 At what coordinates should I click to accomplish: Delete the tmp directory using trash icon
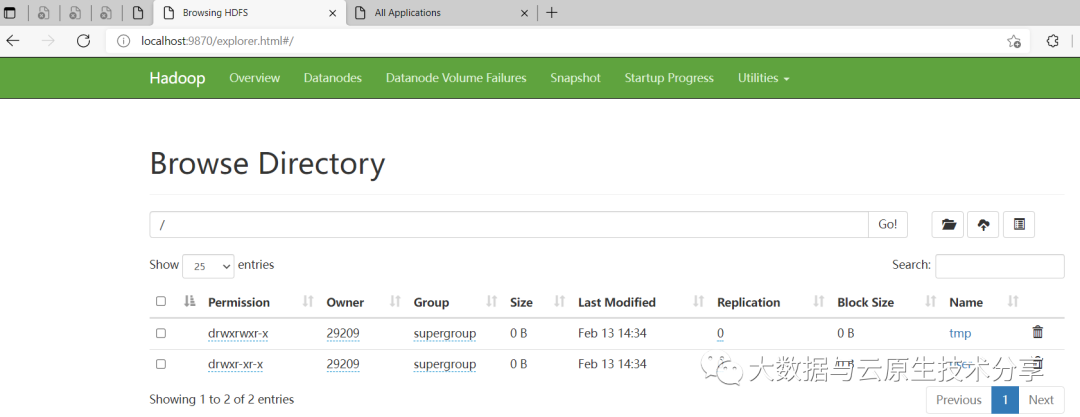(x=1037, y=332)
